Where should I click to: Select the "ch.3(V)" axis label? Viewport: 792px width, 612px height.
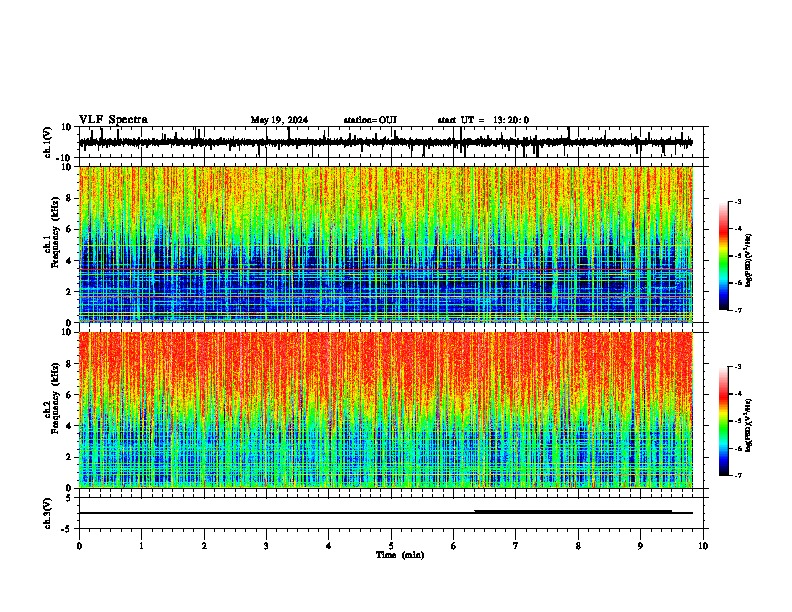click(48, 514)
